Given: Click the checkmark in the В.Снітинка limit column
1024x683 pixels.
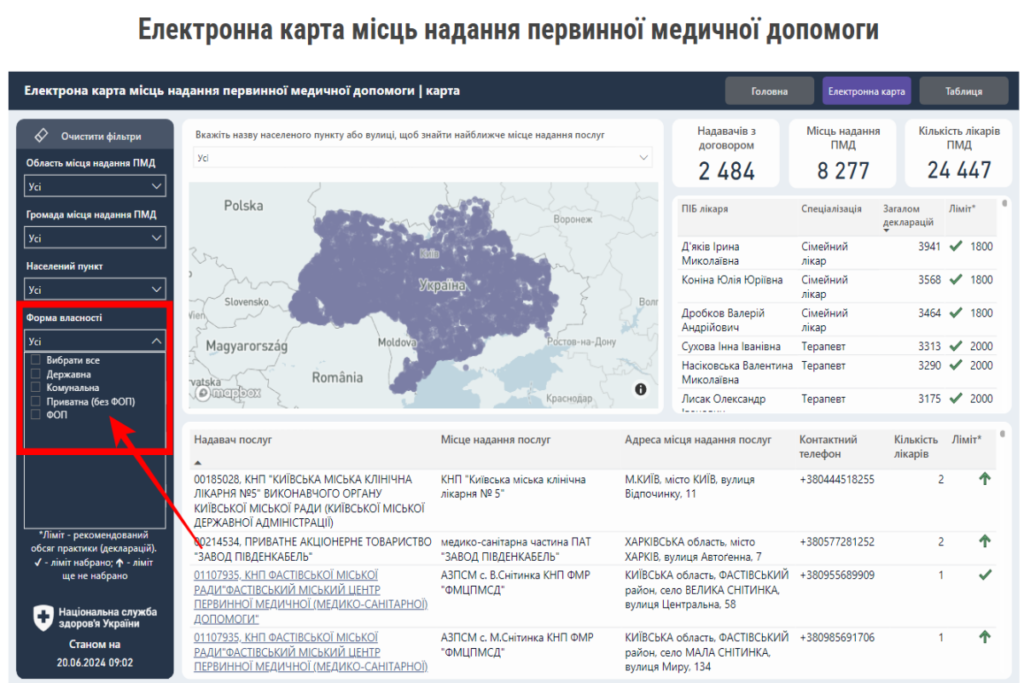Looking at the screenshot, I should [x=986, y=576].
